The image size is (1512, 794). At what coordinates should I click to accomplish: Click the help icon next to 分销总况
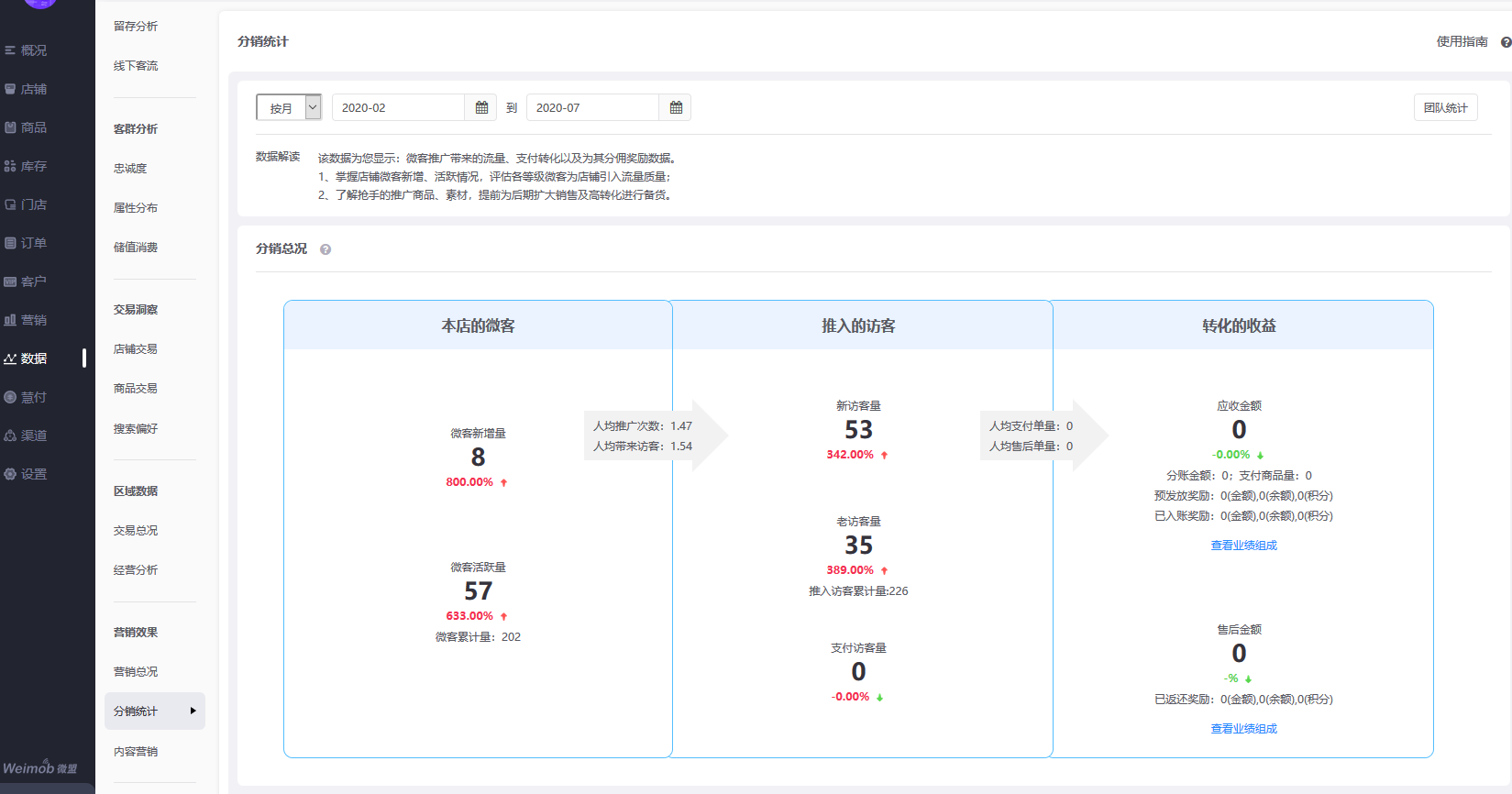coord(326,249)
